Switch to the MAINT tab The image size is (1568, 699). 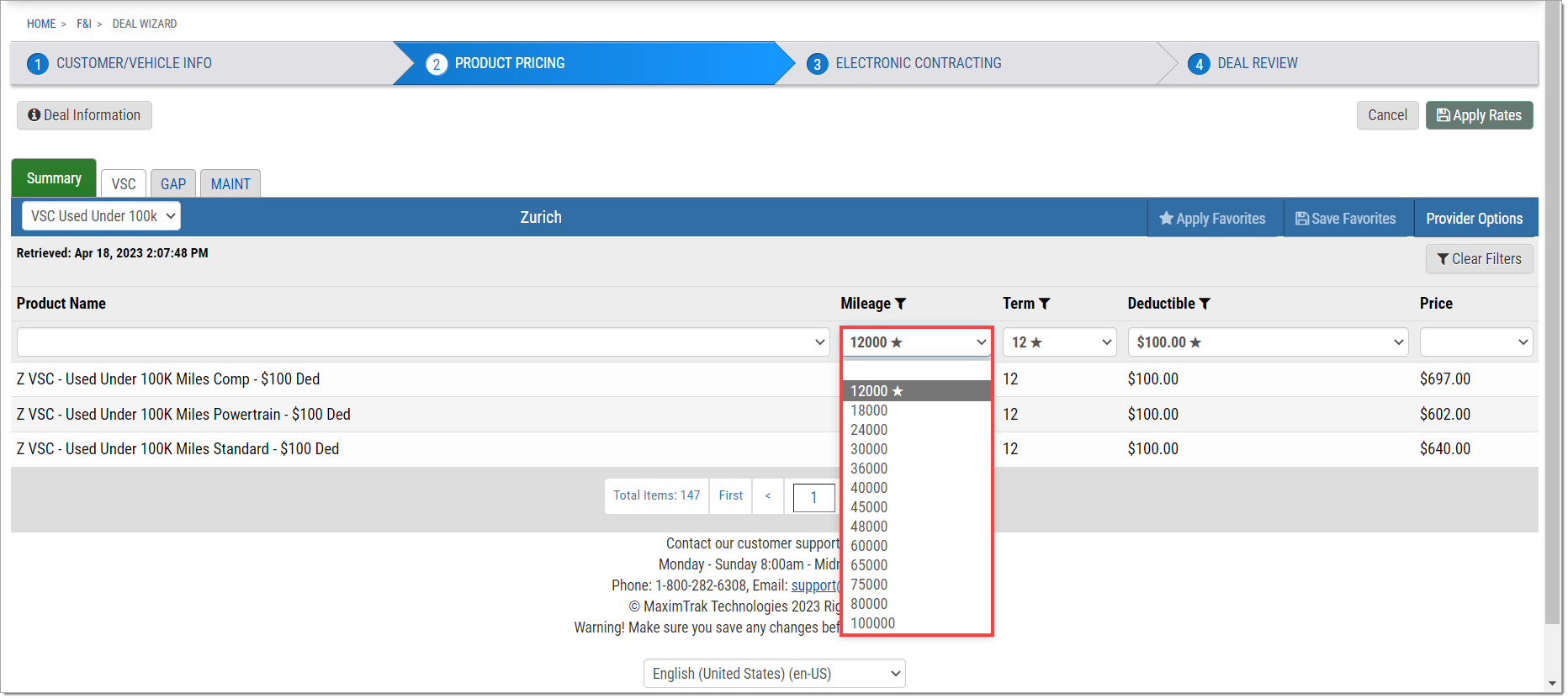(230, 183)
